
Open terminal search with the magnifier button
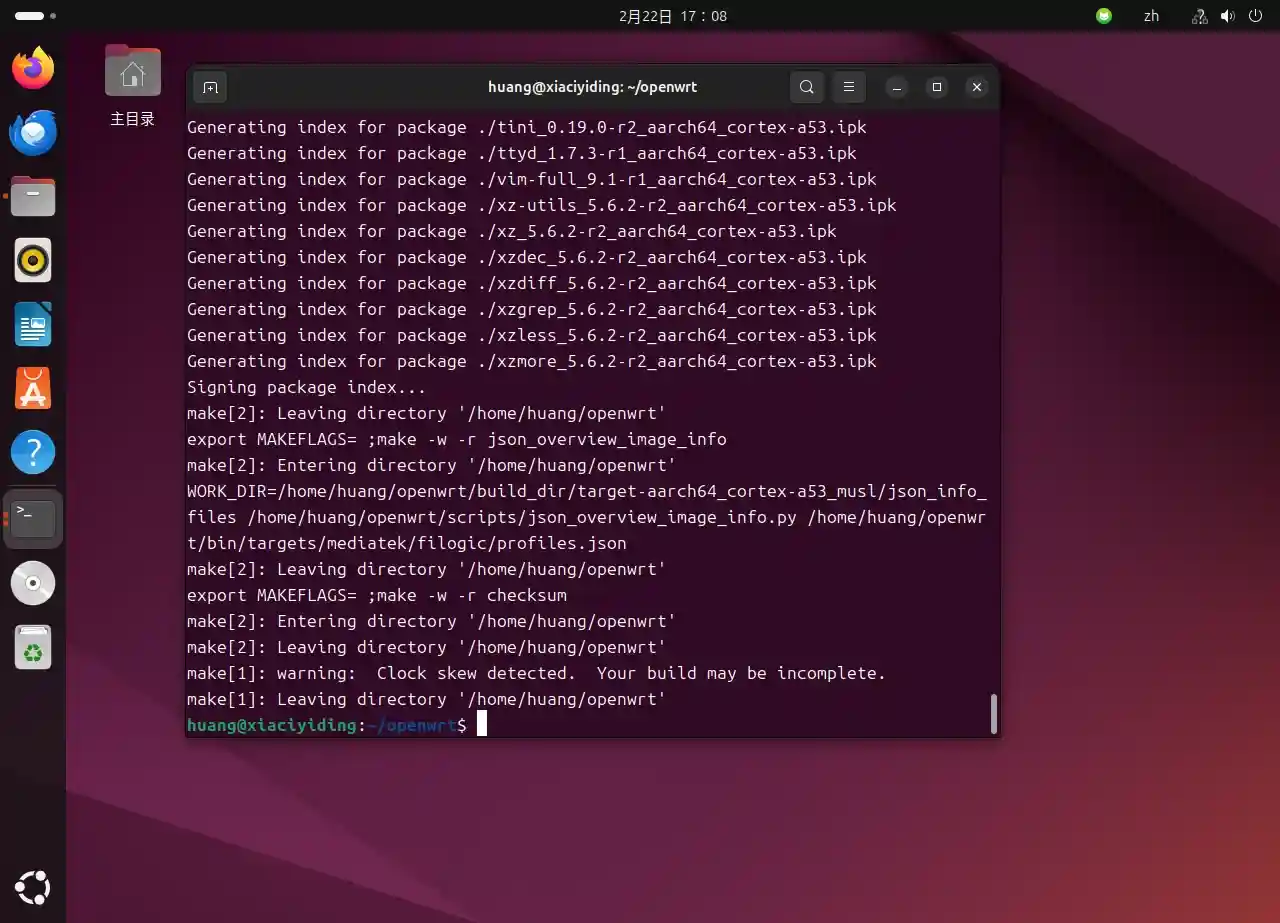point(807,87)
